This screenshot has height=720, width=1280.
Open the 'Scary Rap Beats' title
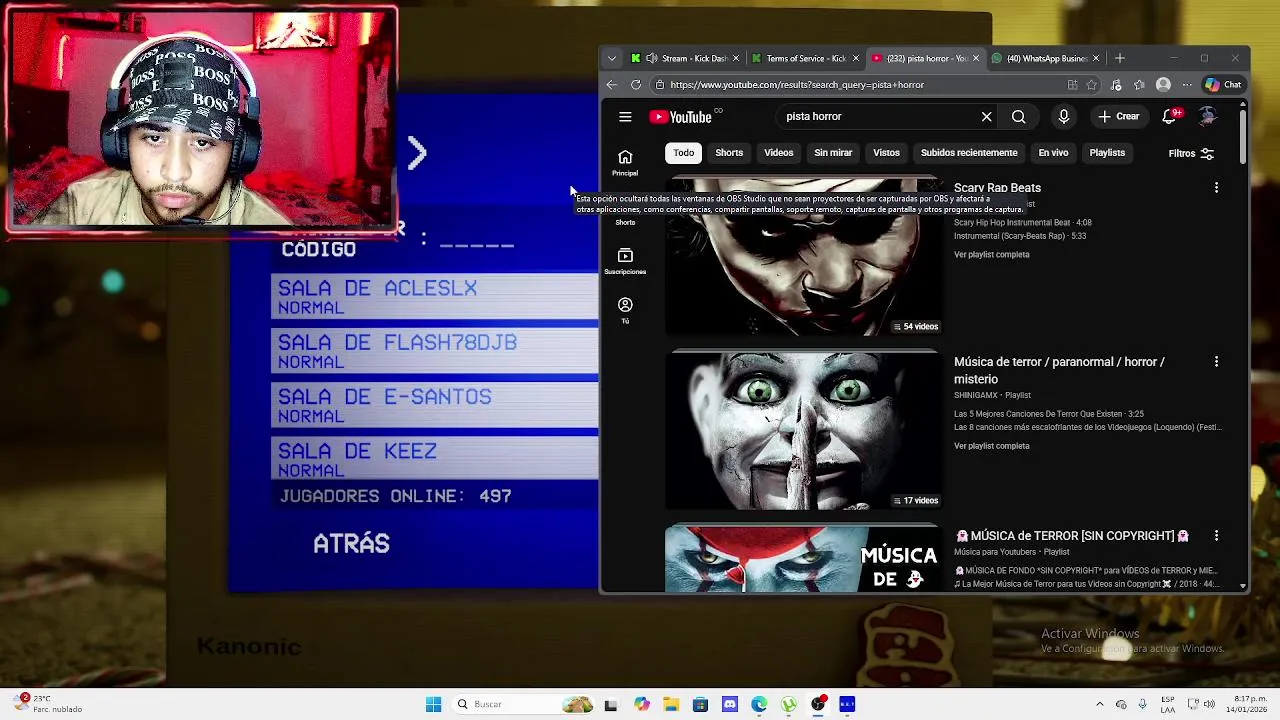[997, 188]
